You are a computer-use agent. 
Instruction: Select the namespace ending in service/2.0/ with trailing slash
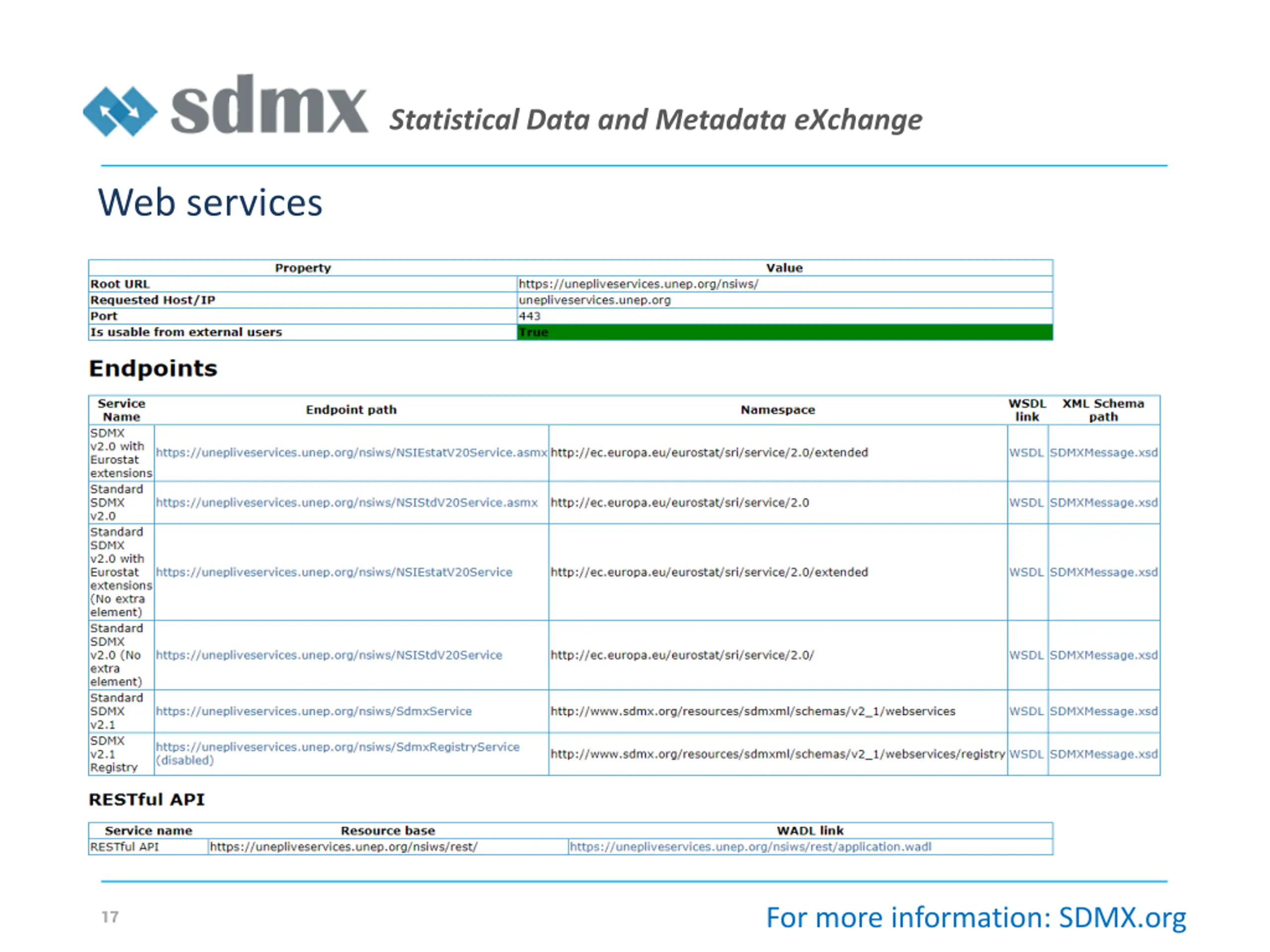click(682, 655)
